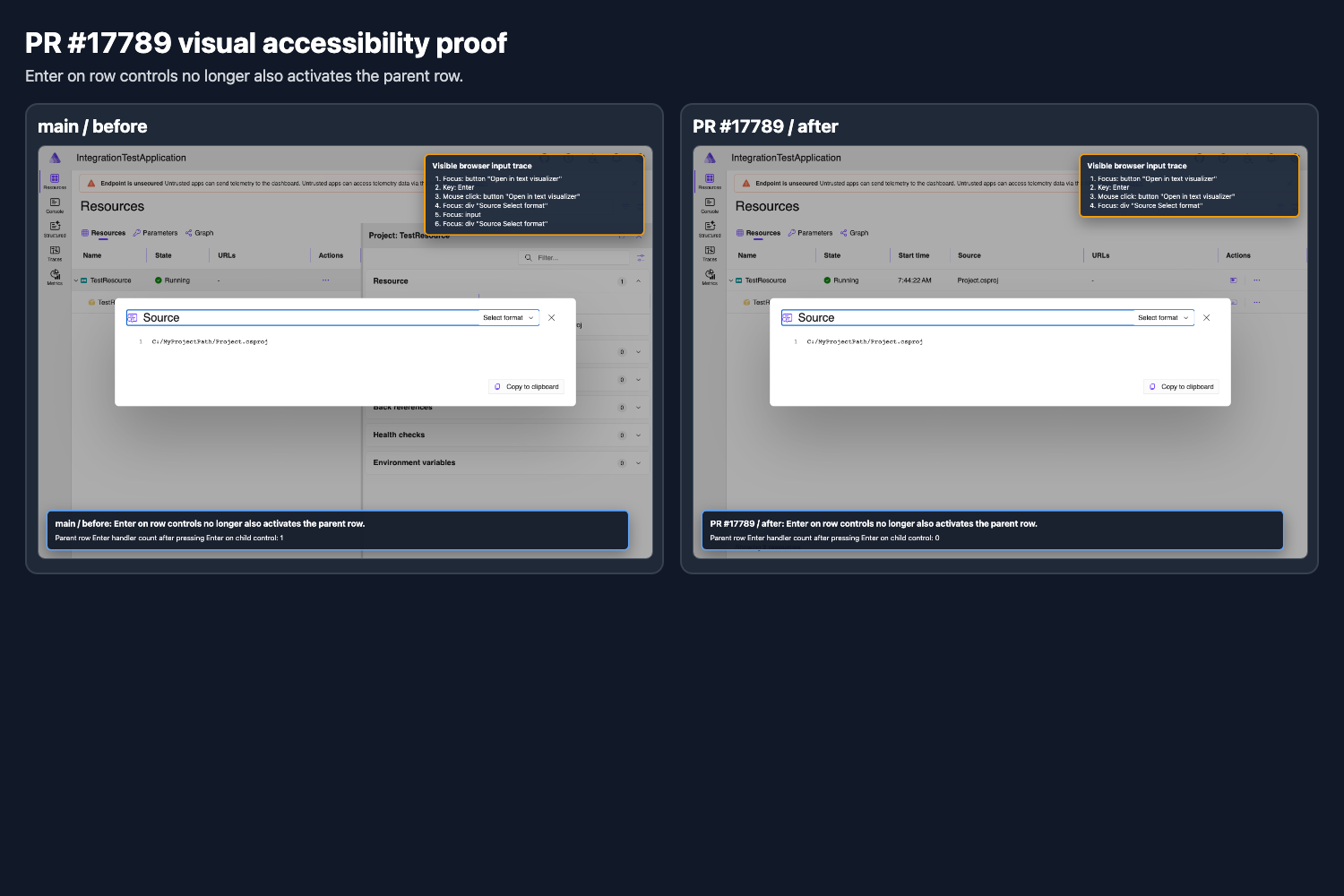Select Parameters tab in before panel
The width and height of the screenshot is (1344, 896).
[155, 233]
